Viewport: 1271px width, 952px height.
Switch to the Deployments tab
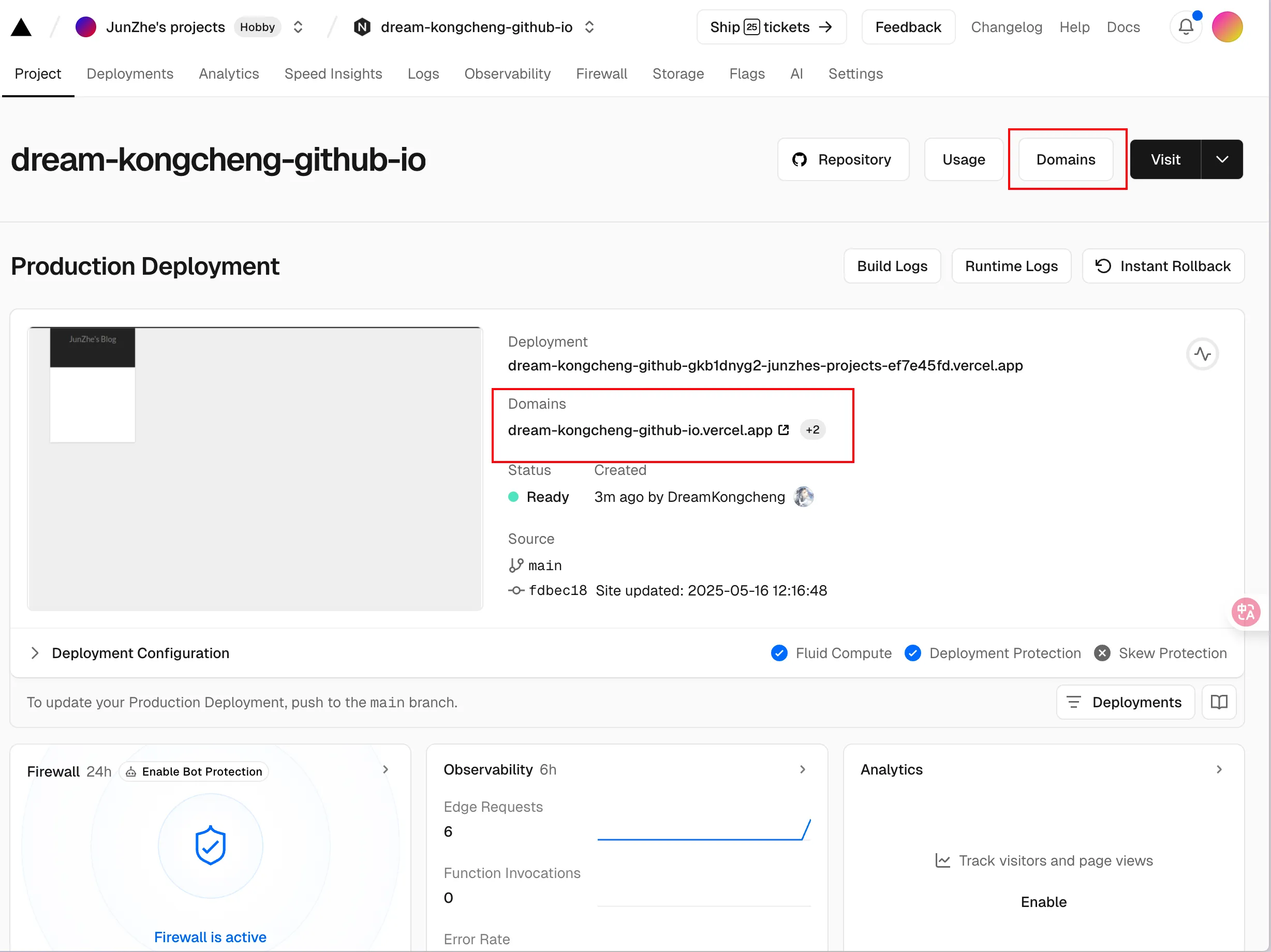pyautogui.click(x=130, y=73)
